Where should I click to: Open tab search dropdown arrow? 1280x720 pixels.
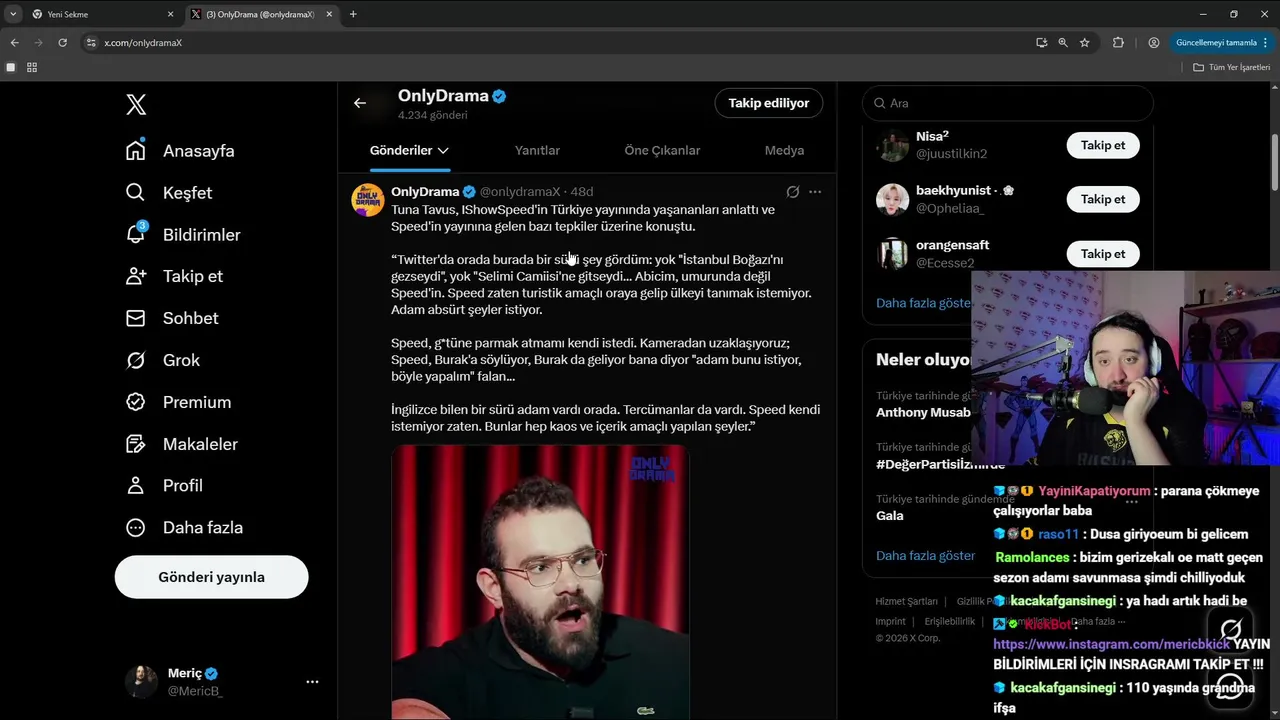point(13,14)
